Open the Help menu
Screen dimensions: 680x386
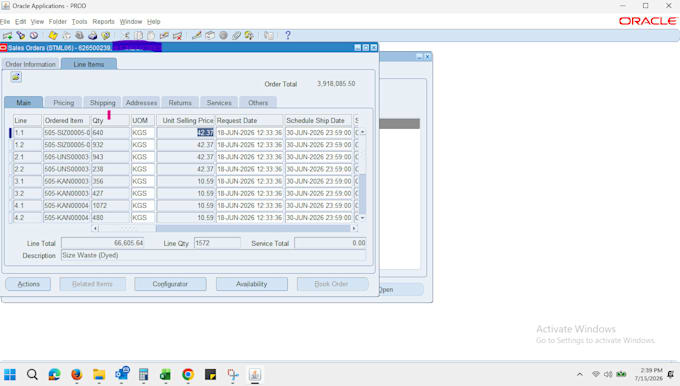point(154,22)
